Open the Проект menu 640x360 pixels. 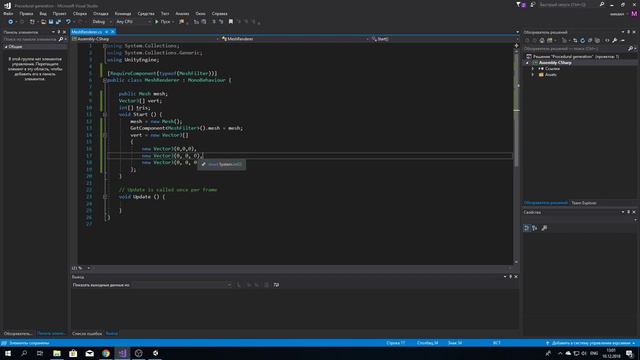(x=59, y=13)
